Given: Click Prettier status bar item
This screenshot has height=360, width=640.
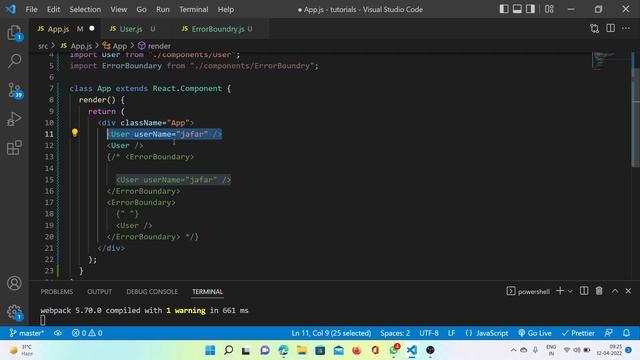Looking at the screenshot, I should [578, 333].
